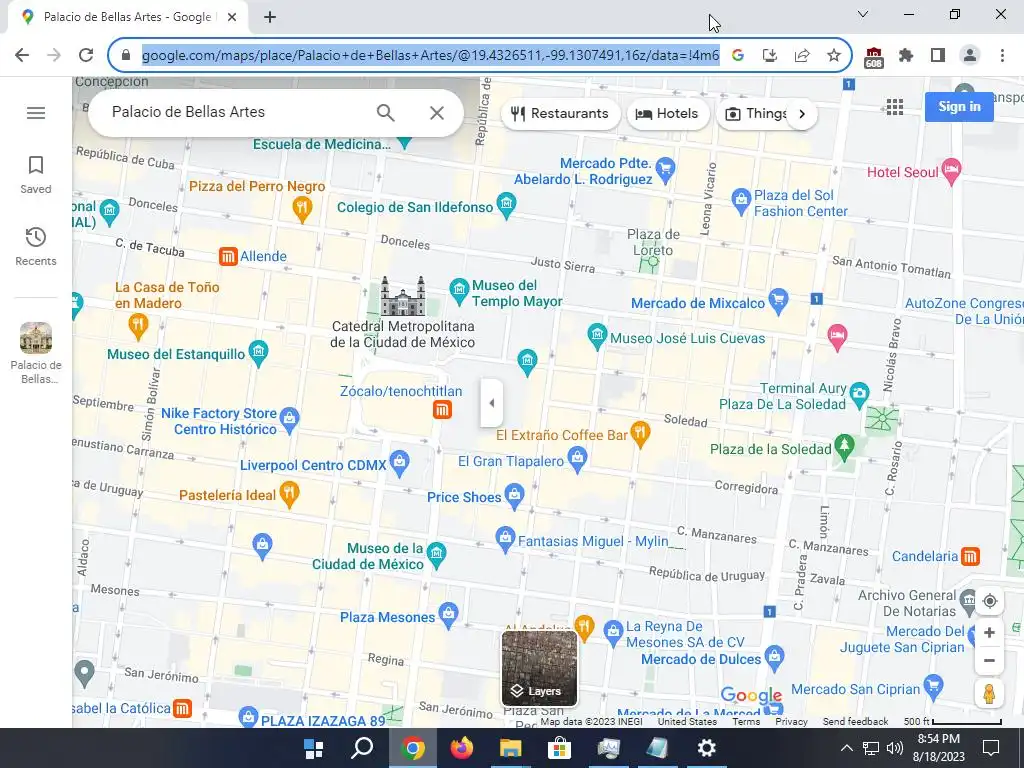The width and height of the screenshot is (1024, 768).
Task: Click the Sign in button
Action: [959, 106]
